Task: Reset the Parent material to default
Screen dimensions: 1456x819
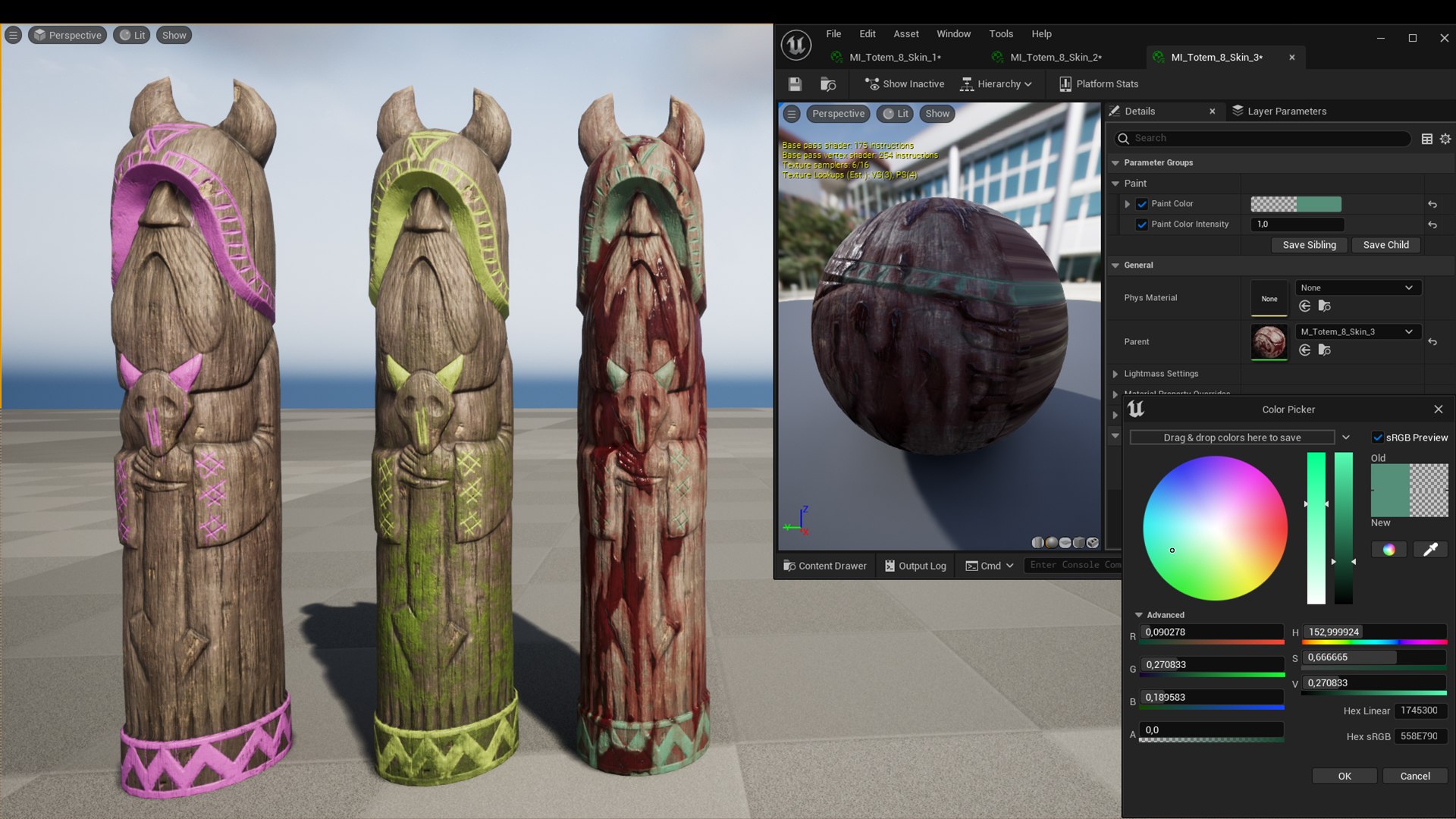Action: (1432, 342)
